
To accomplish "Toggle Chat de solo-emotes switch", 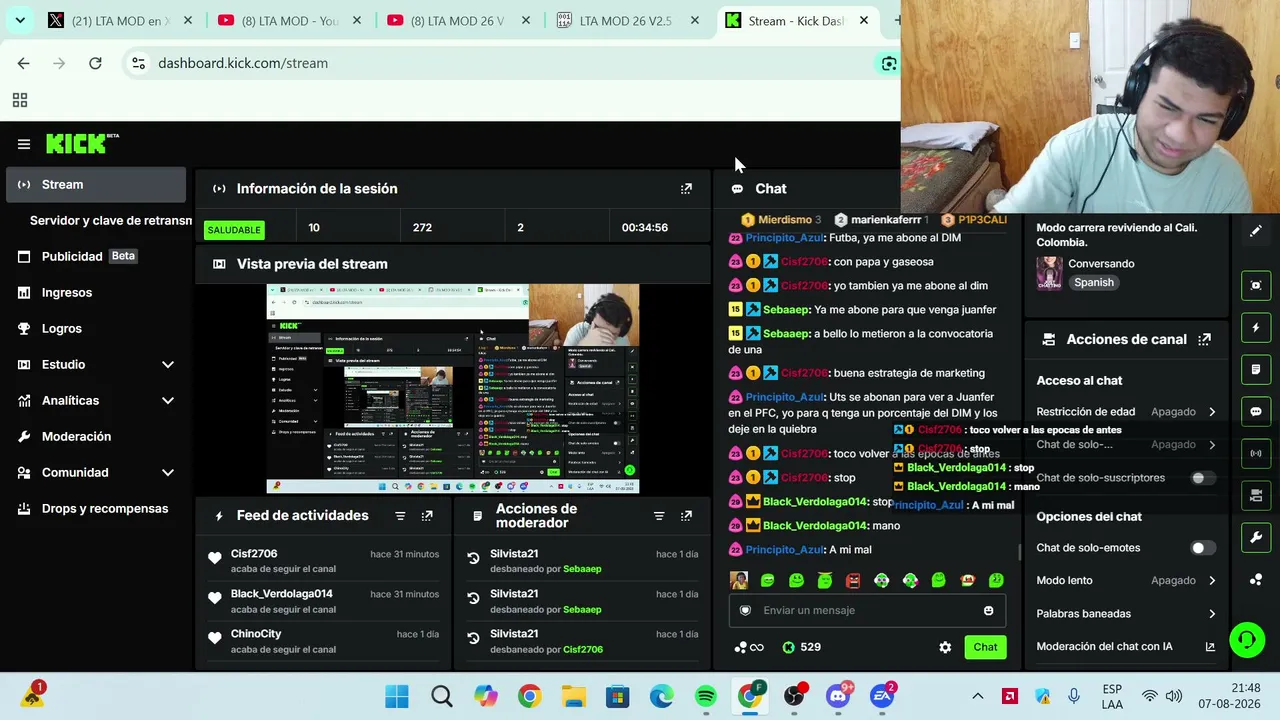I will 1203,548.
